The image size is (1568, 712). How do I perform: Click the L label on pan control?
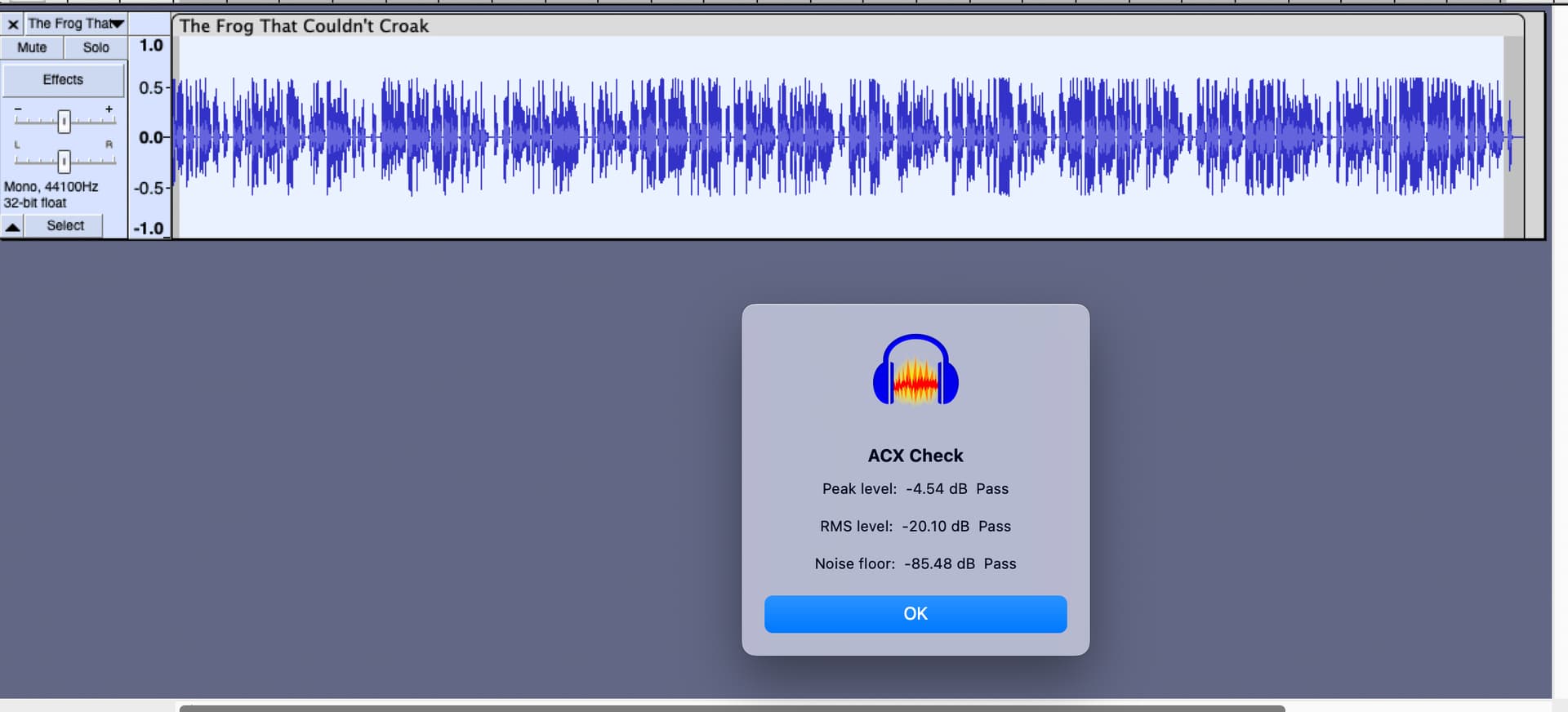coord(17,145)
